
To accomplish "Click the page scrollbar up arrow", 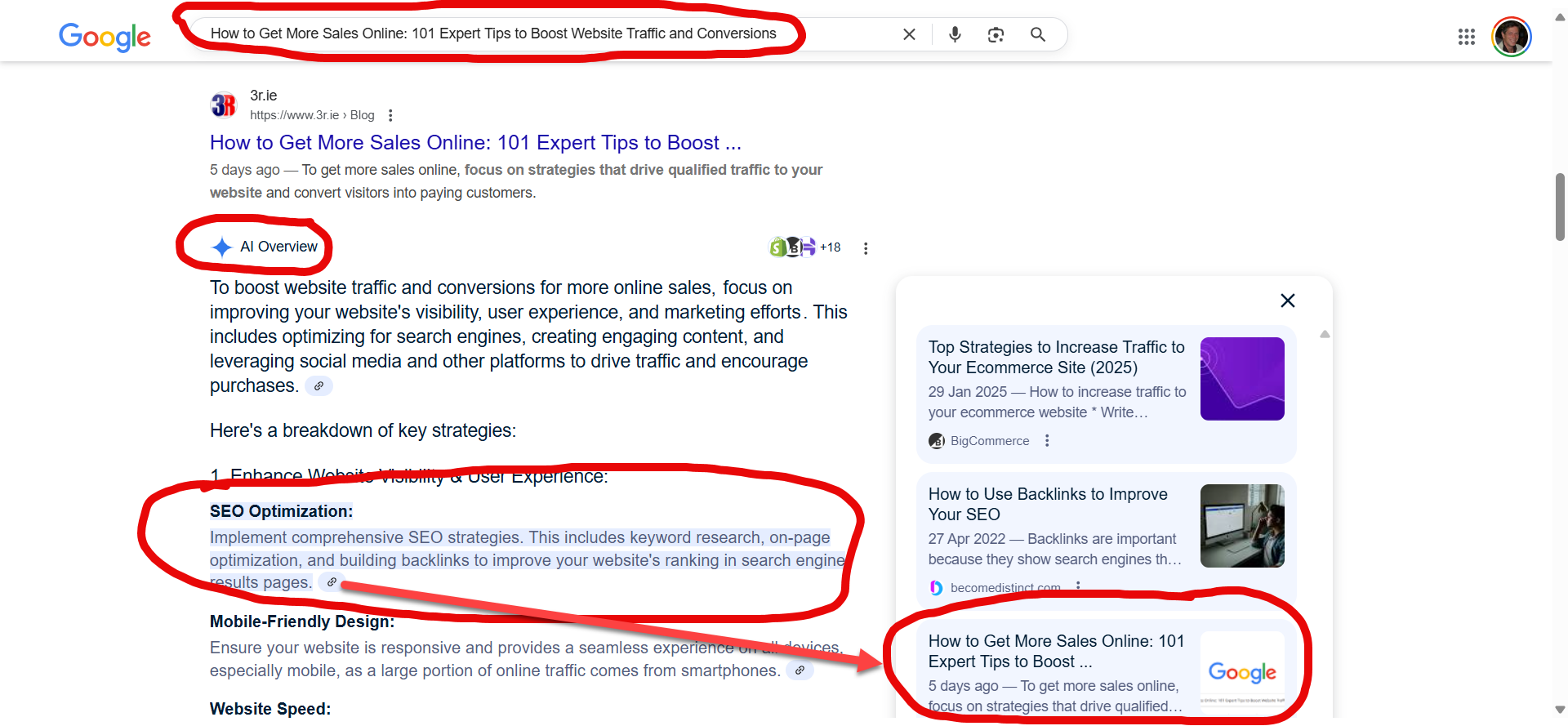I will click(x=1560, y=16).
